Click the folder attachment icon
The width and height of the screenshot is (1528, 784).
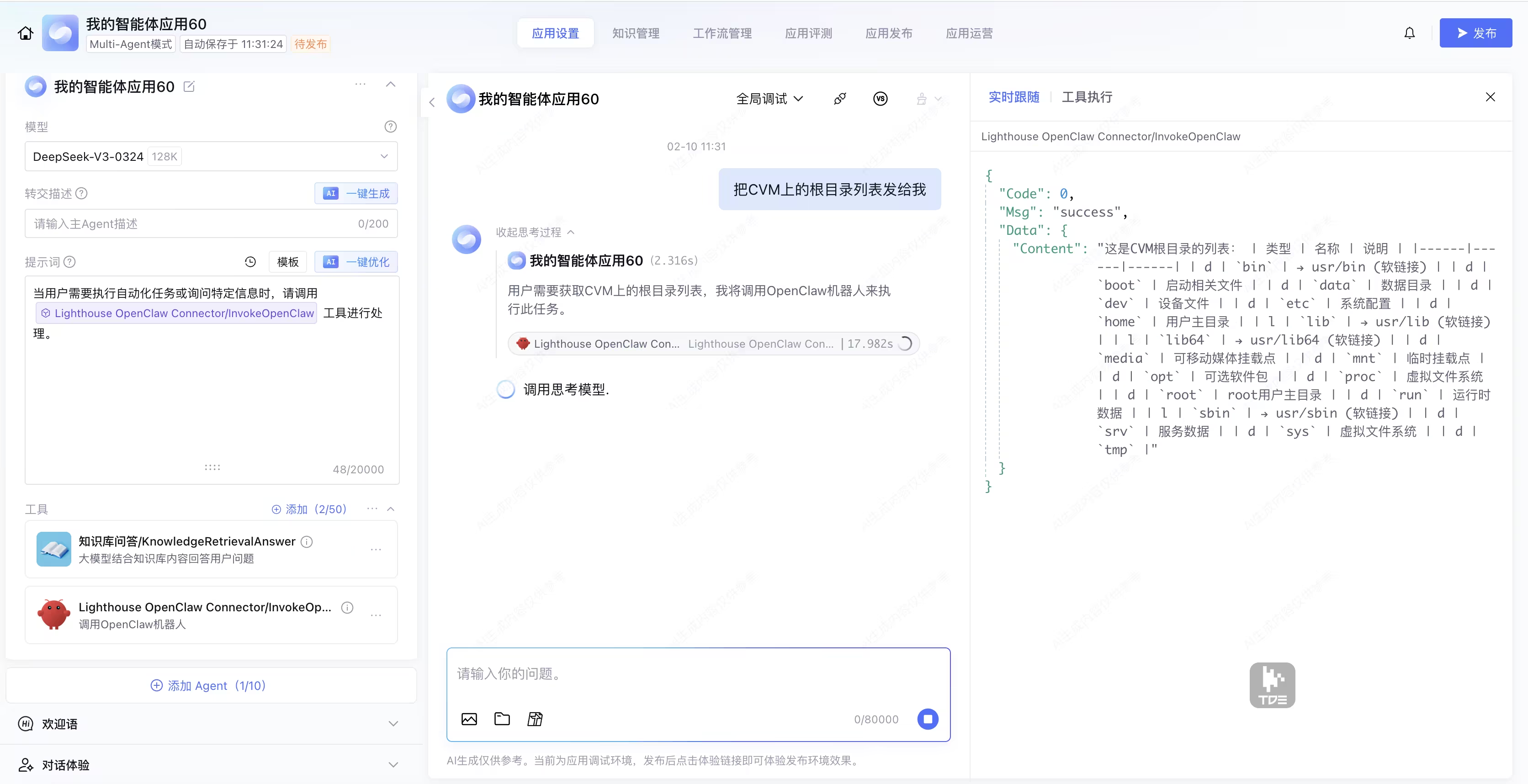[x=502, y=719]
